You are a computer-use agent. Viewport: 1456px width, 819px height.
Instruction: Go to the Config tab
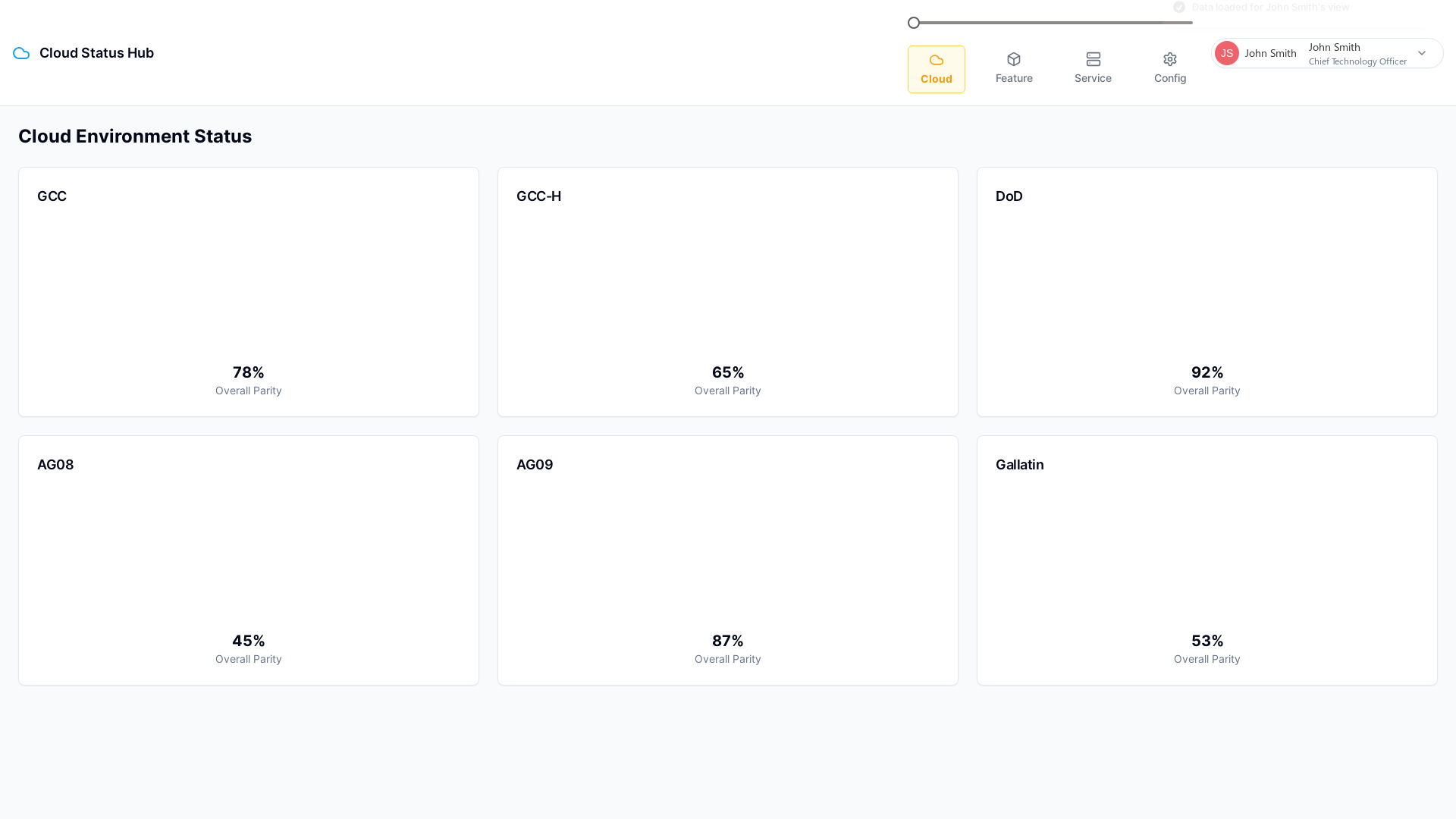coord(1170,69)
